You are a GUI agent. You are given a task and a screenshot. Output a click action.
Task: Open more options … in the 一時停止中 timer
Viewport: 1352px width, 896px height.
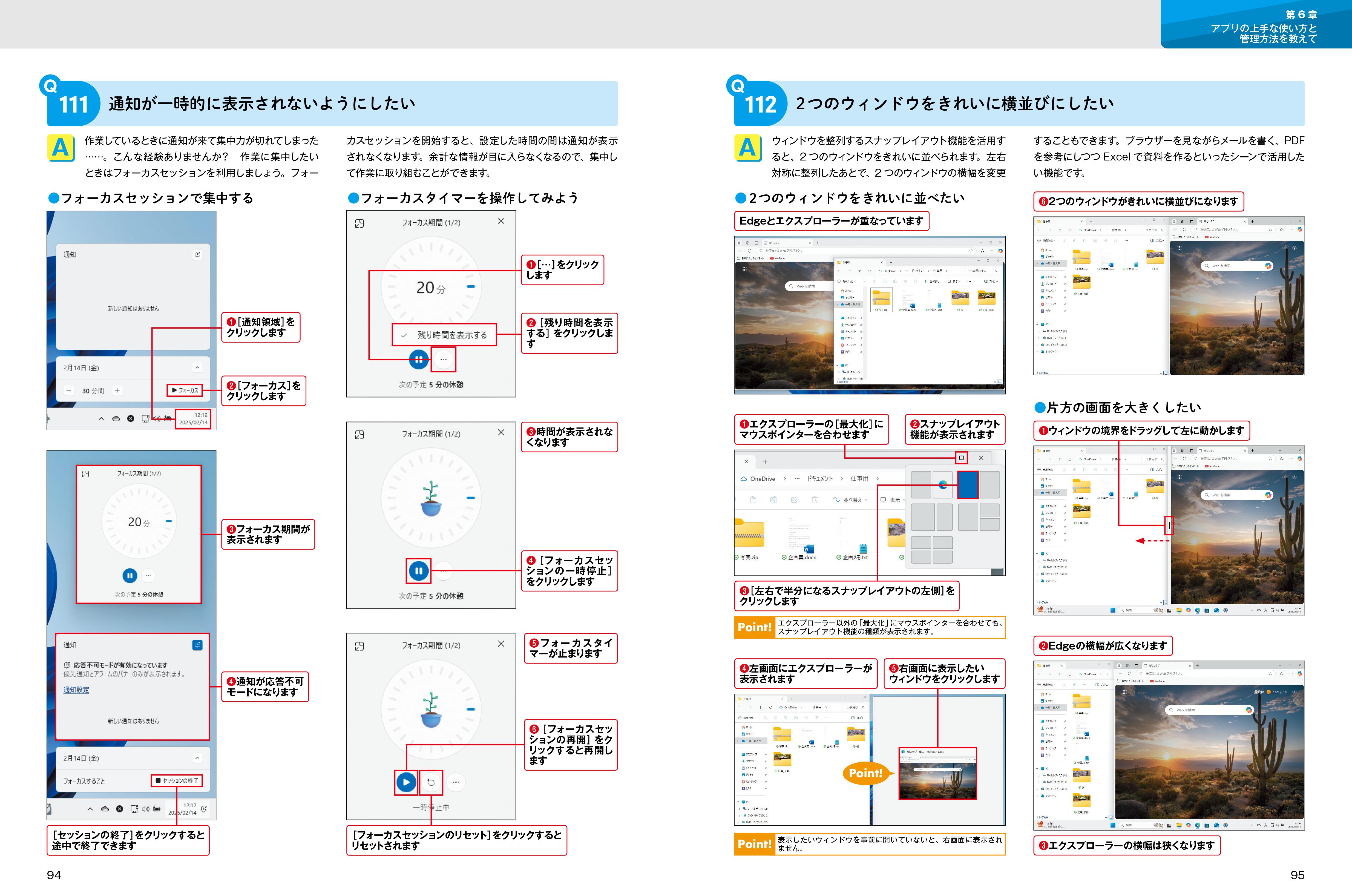pyautogui.click(x=456, y=782)
